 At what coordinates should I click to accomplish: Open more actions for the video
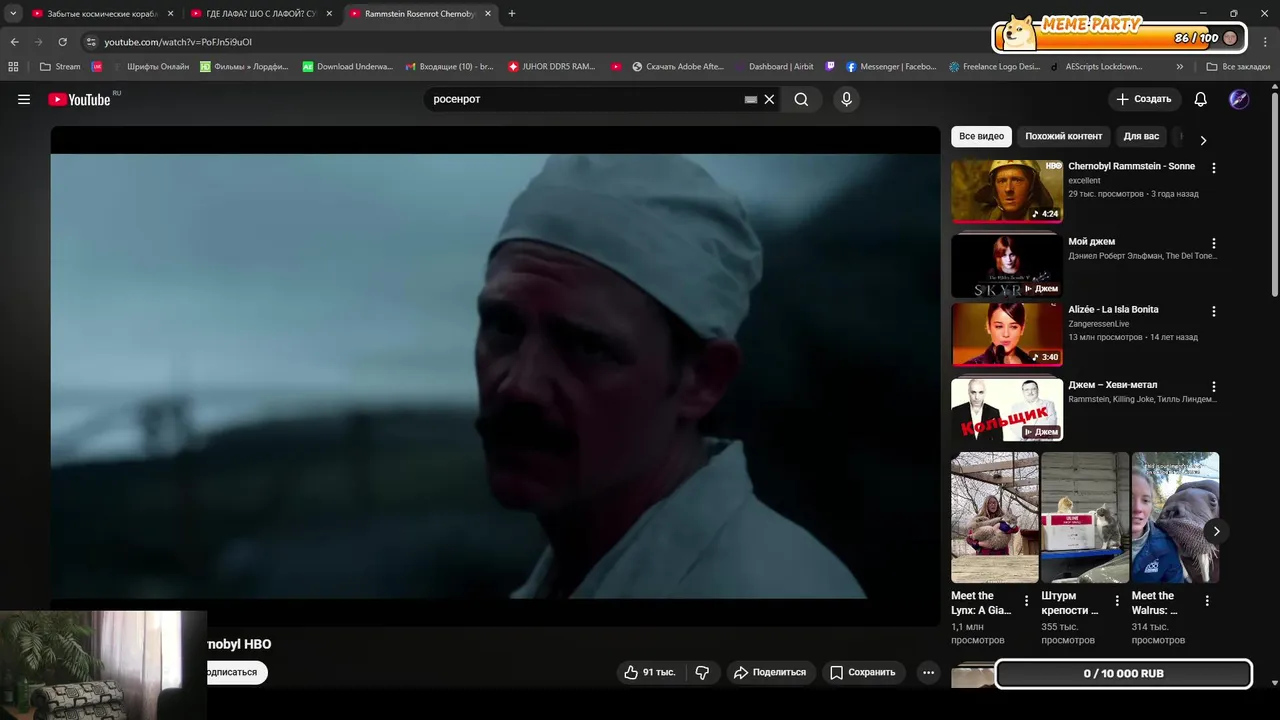click(x=928, y=672)
